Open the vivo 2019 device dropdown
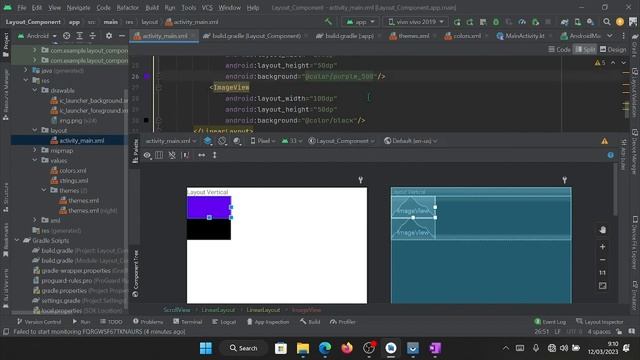 416,22
